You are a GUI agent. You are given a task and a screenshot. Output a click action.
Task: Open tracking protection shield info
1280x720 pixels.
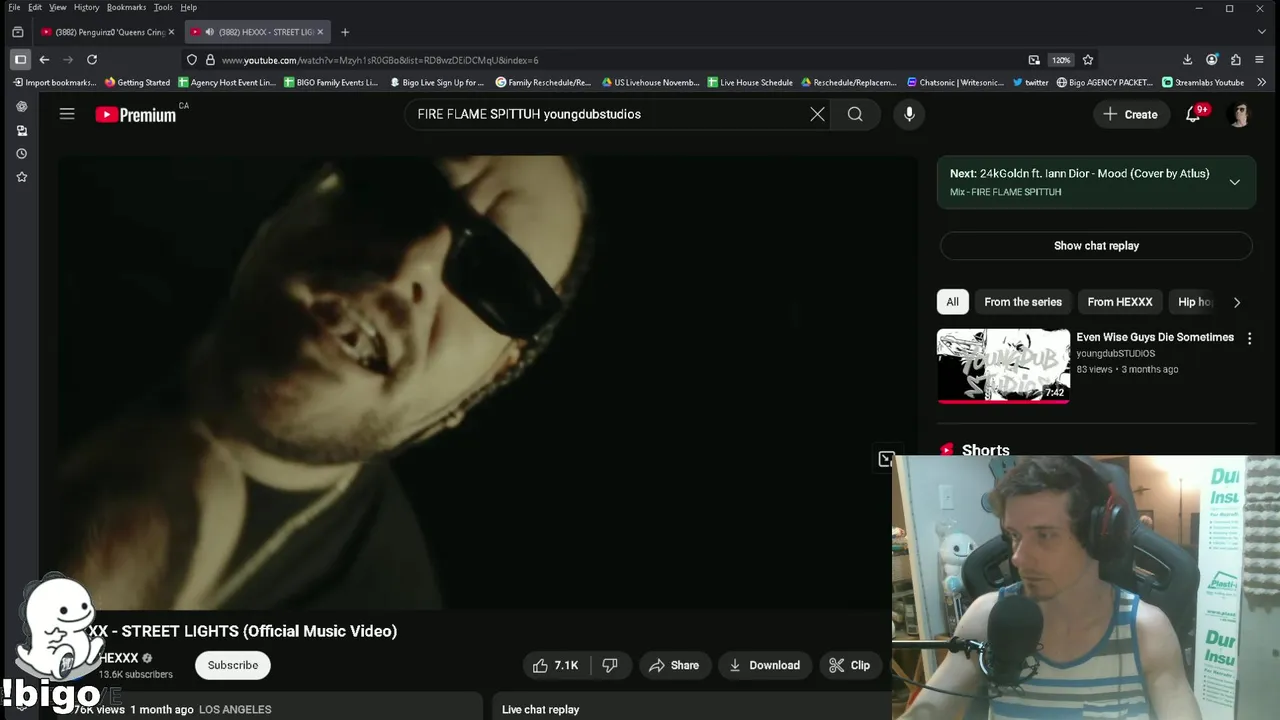(192, 60)
